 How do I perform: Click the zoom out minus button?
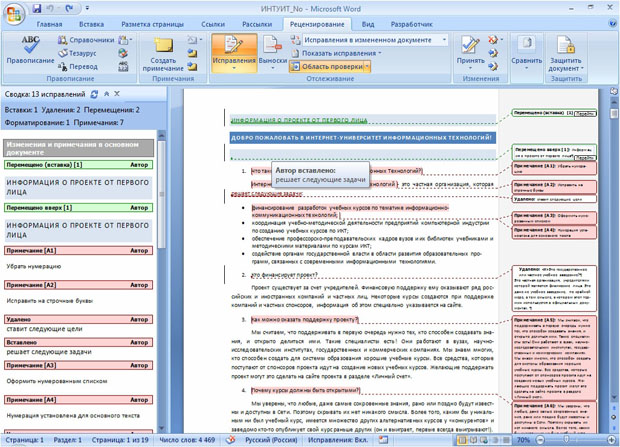tap(540, 440)
